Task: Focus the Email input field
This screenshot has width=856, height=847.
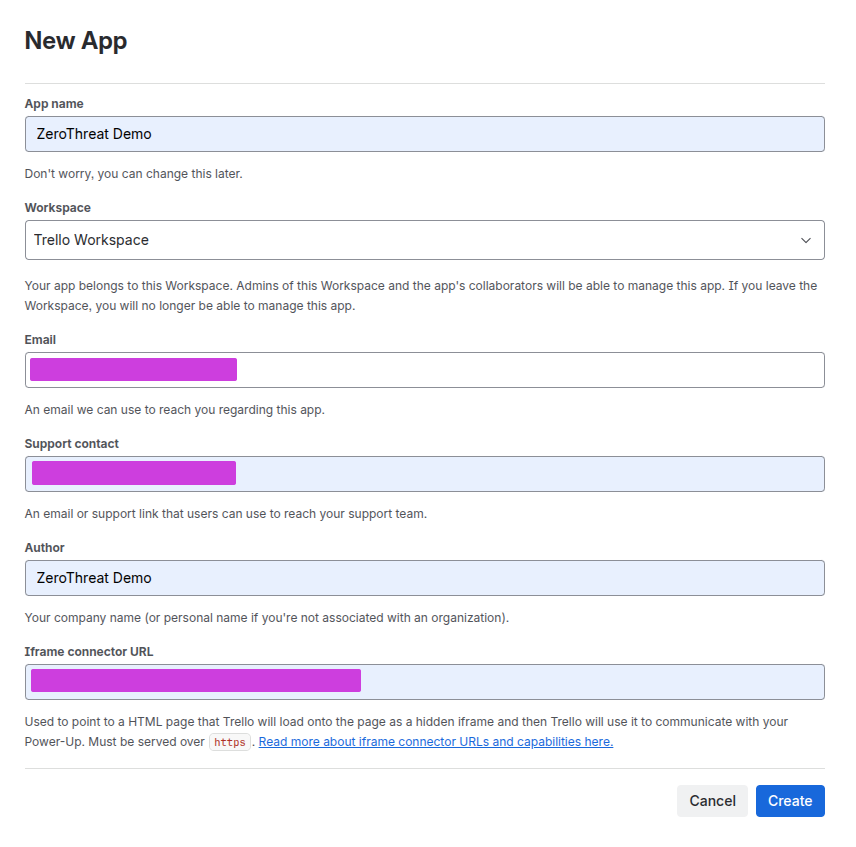Action: tap(424, 370)
